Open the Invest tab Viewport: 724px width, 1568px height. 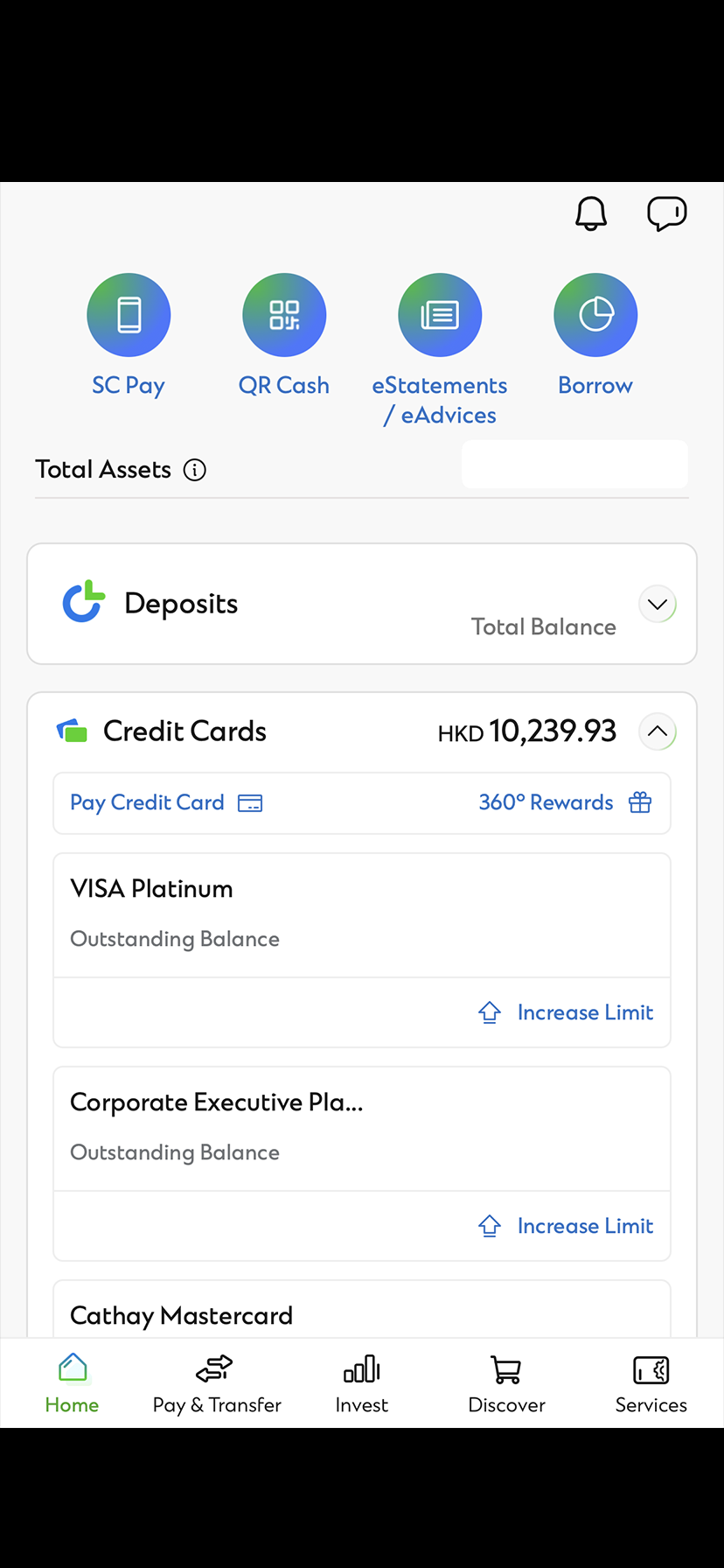click(x=362, y=1384)
